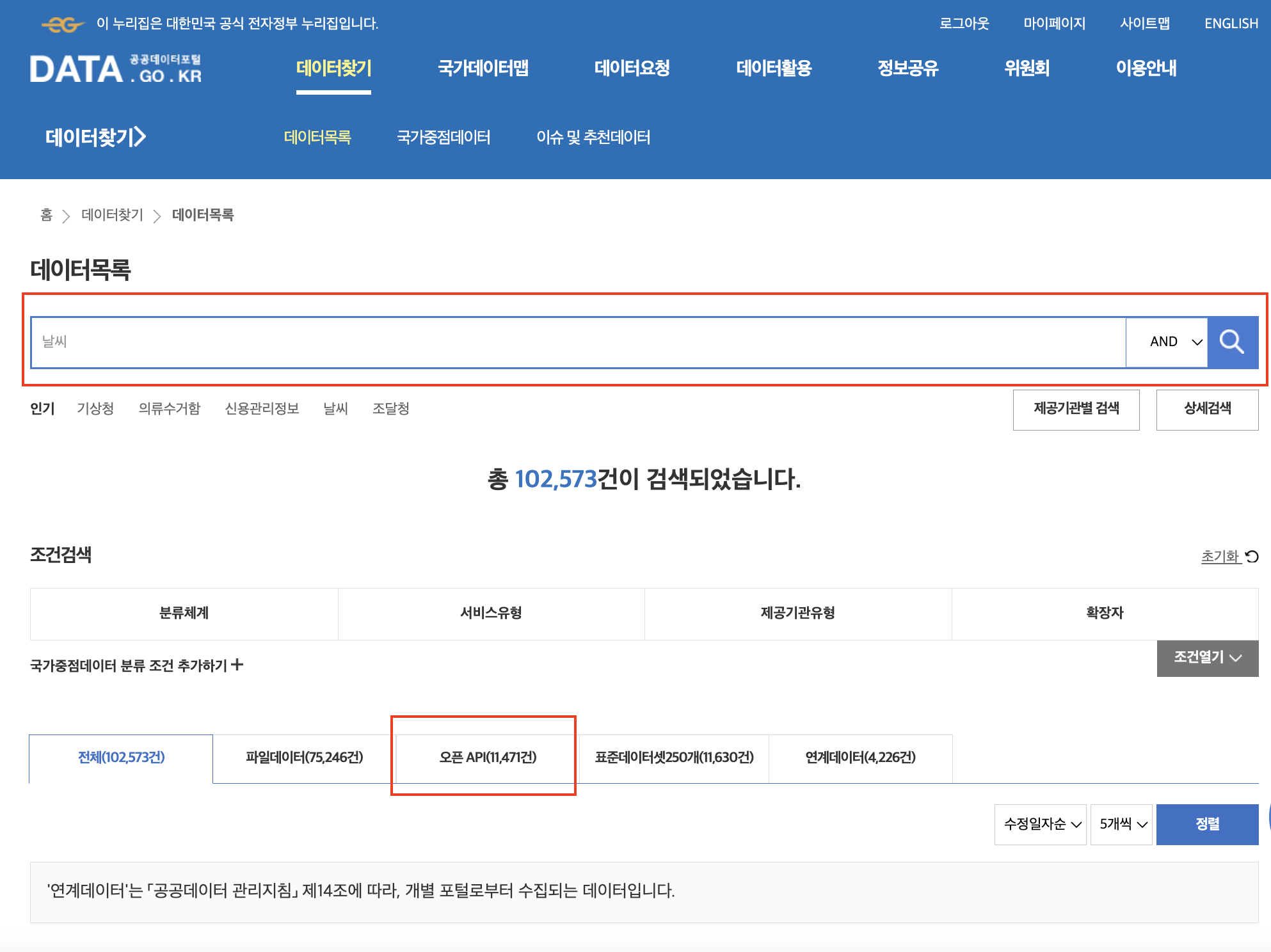
Task: Click the 기상청 popular keyword link
Action: pyautogui.click(x=95, y=408)
